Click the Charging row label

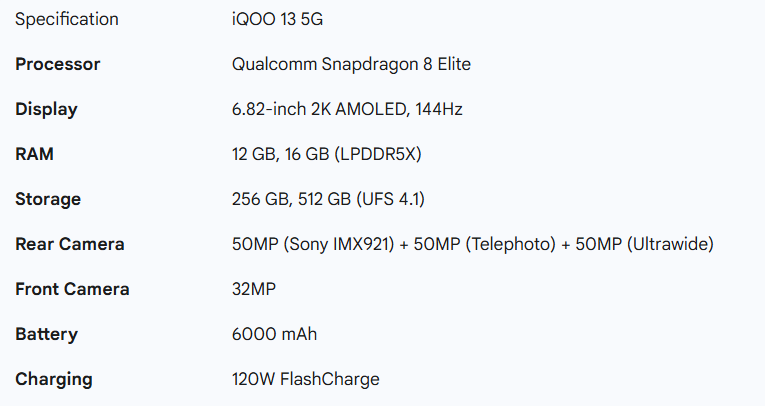[54, 379]
